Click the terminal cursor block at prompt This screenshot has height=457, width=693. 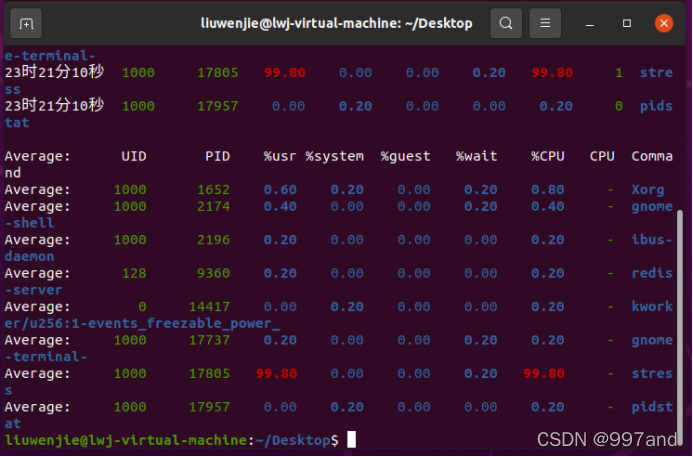point(351,440)
